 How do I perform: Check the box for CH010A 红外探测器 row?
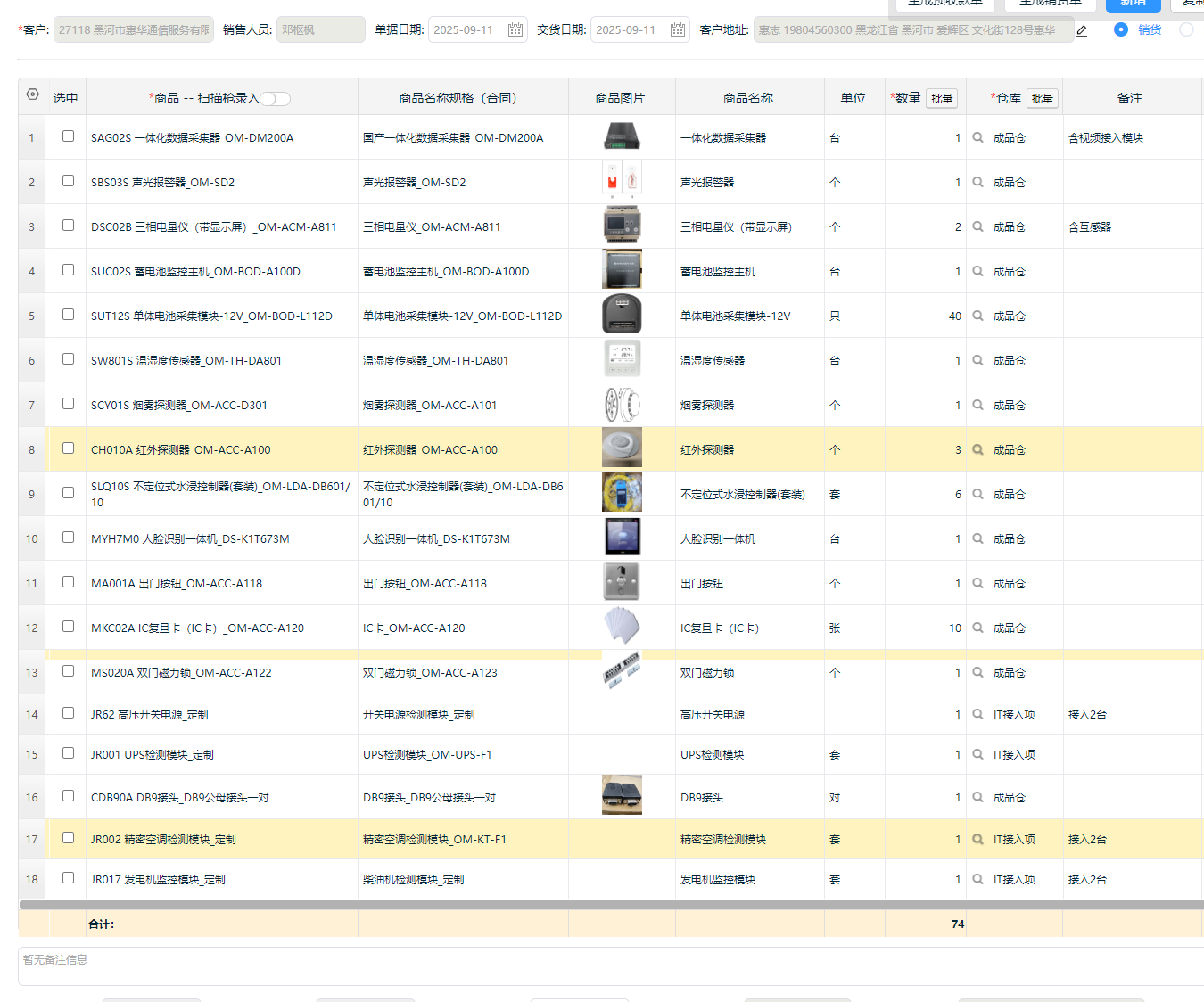68,448
